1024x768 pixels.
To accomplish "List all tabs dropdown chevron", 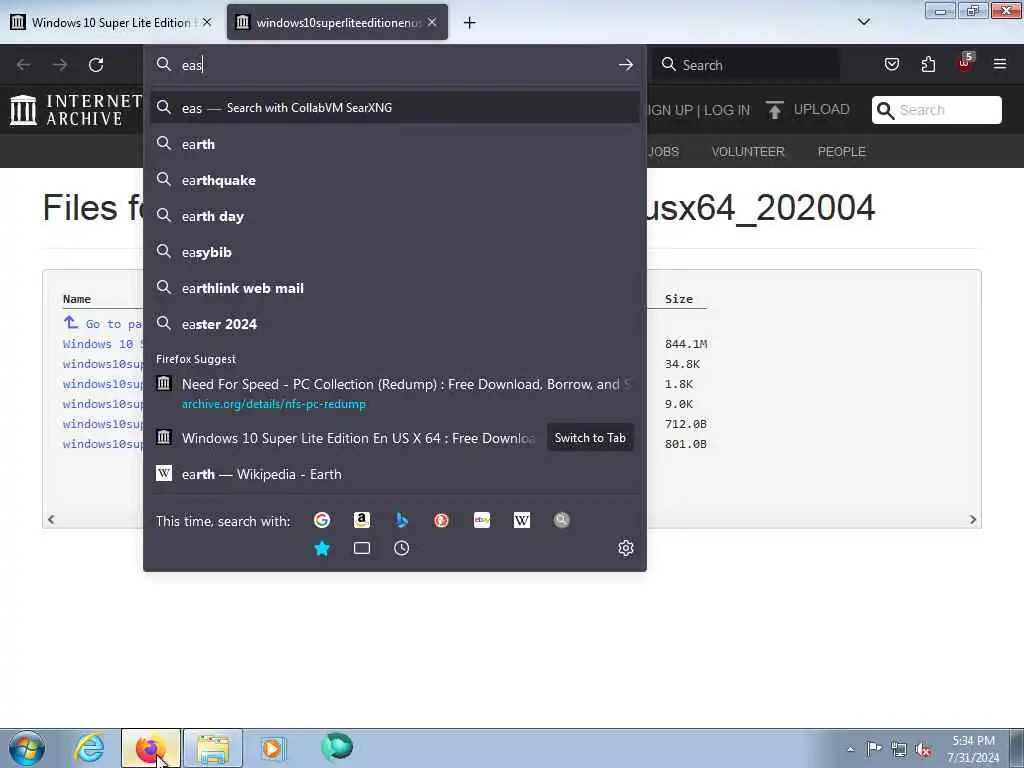I will pyautogui.click(x=863, y=22).
